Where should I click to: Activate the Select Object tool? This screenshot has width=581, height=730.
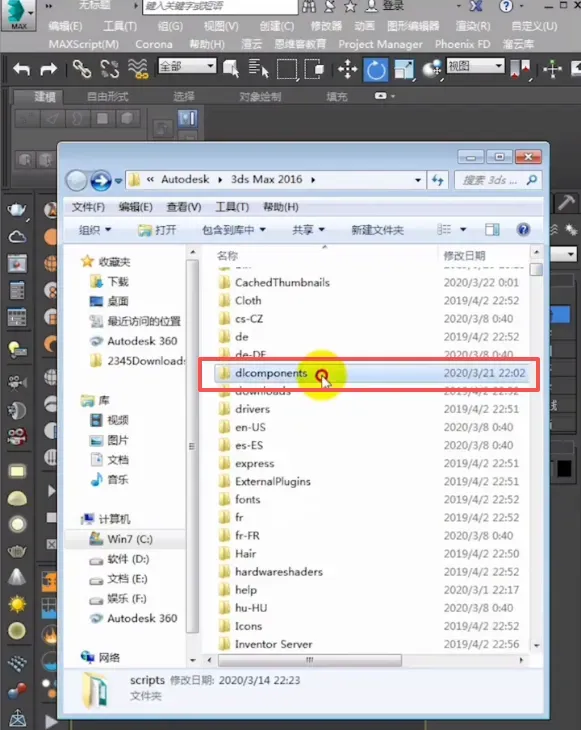(230, 69)
